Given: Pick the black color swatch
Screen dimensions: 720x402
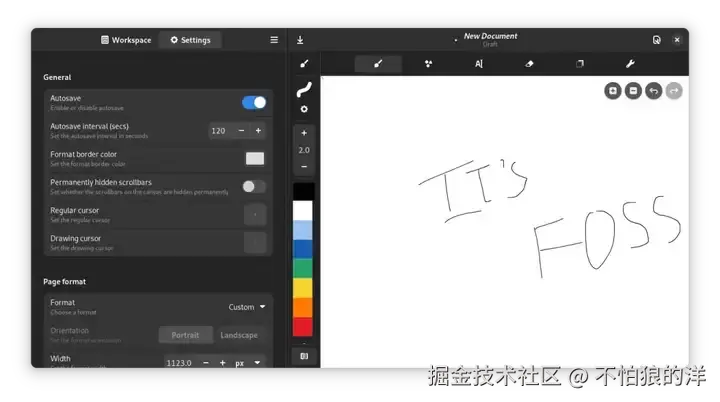Looking at the screenshot, I should click(x=303, y=191).
